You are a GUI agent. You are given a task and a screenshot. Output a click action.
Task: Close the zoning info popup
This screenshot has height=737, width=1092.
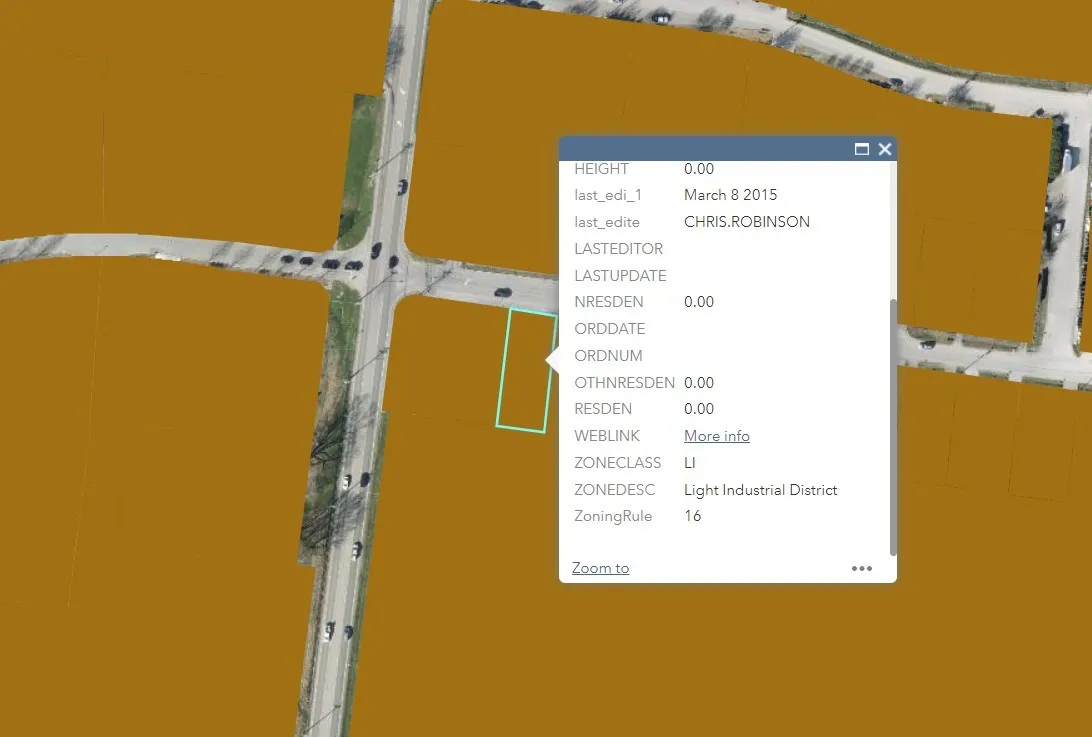tap(884, 149)
